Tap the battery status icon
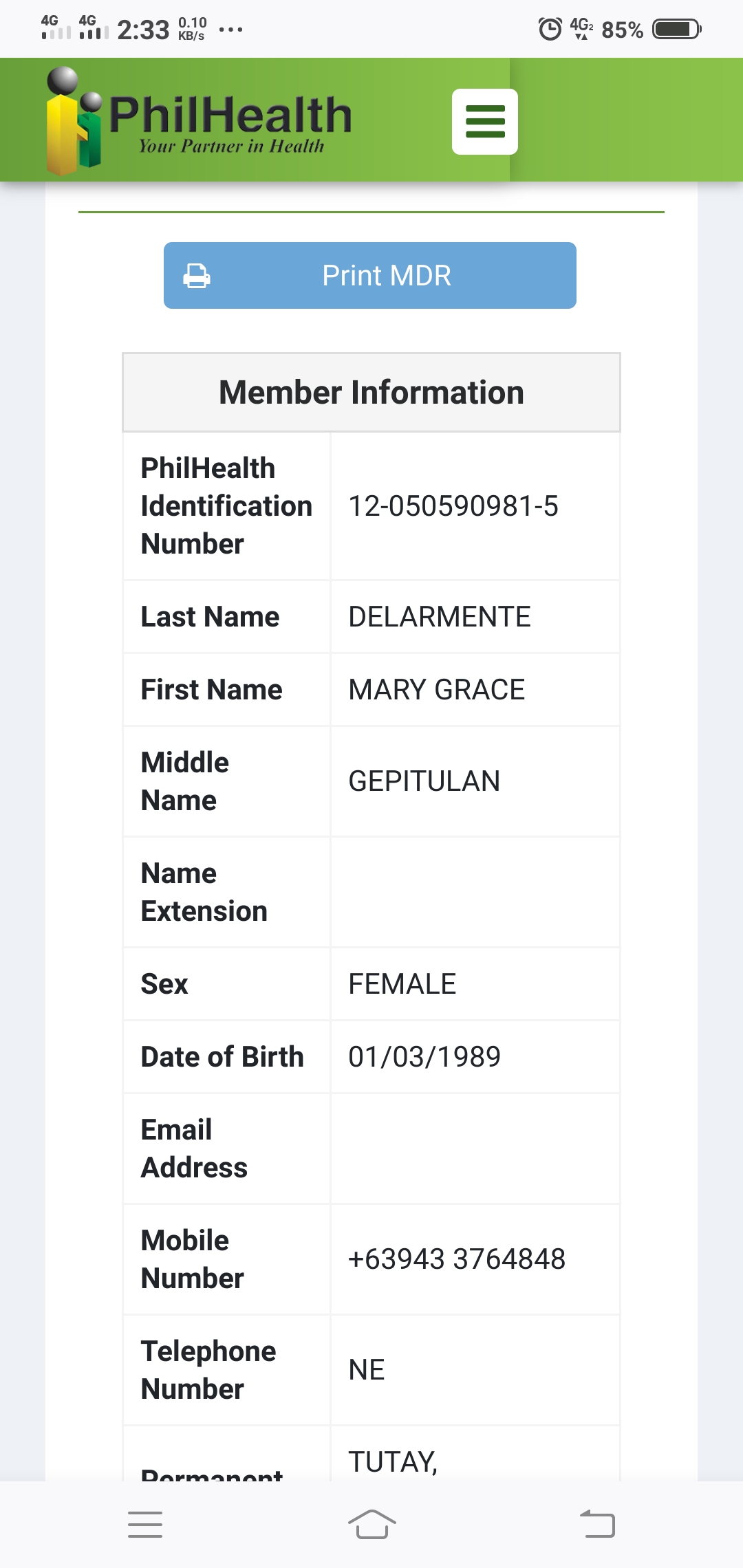The width and height of the screenshot is (743, 1568). point(676,29)
